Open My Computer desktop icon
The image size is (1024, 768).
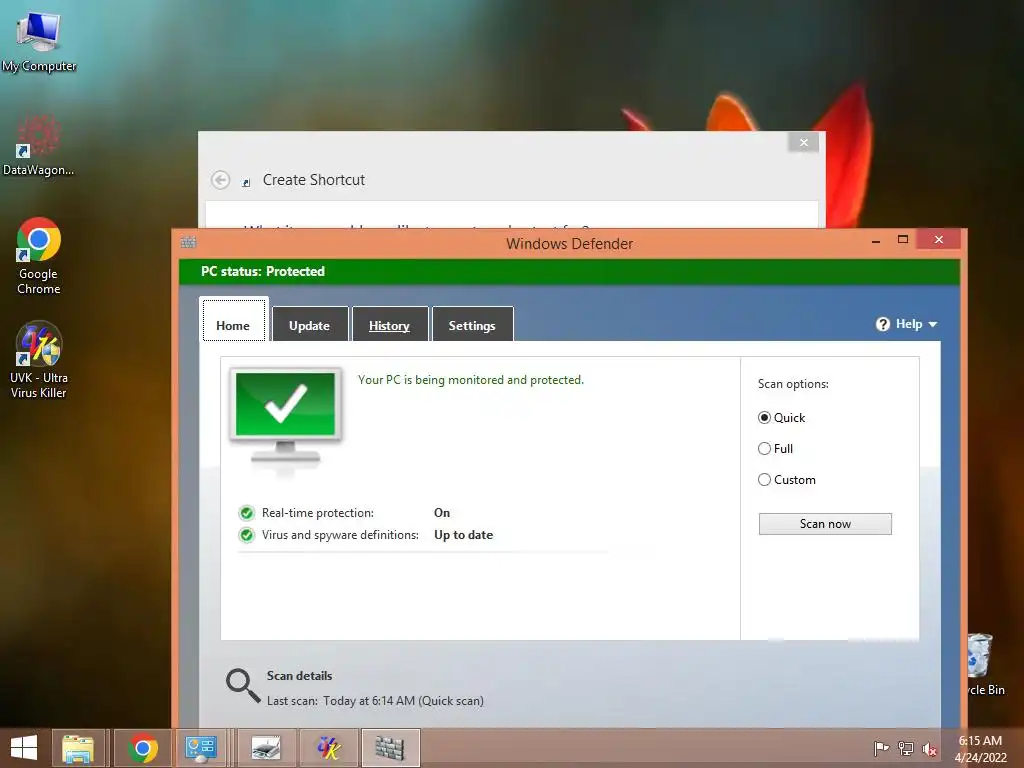pos(39,40)
